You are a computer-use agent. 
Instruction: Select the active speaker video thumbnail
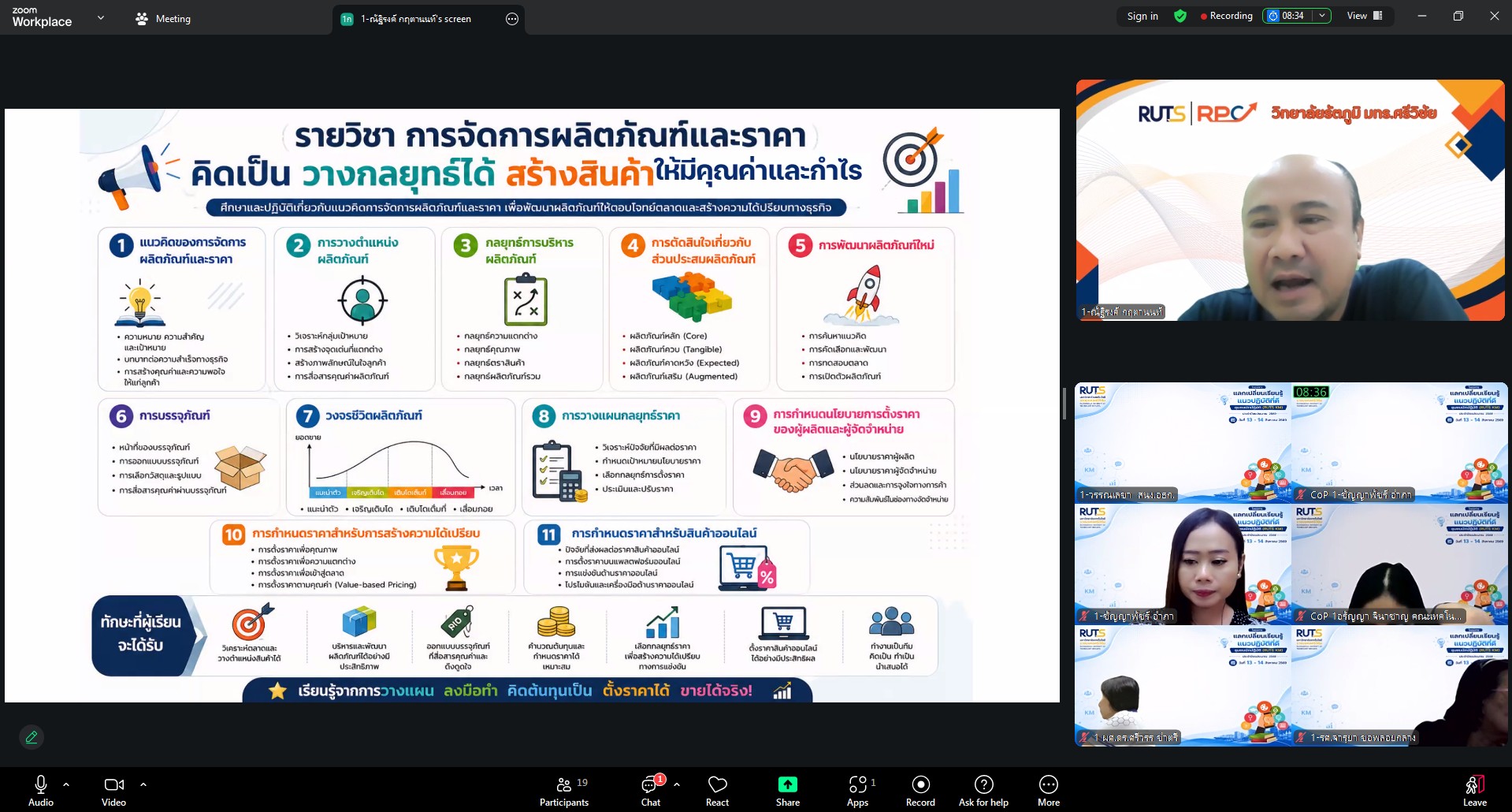point(1291,200)
